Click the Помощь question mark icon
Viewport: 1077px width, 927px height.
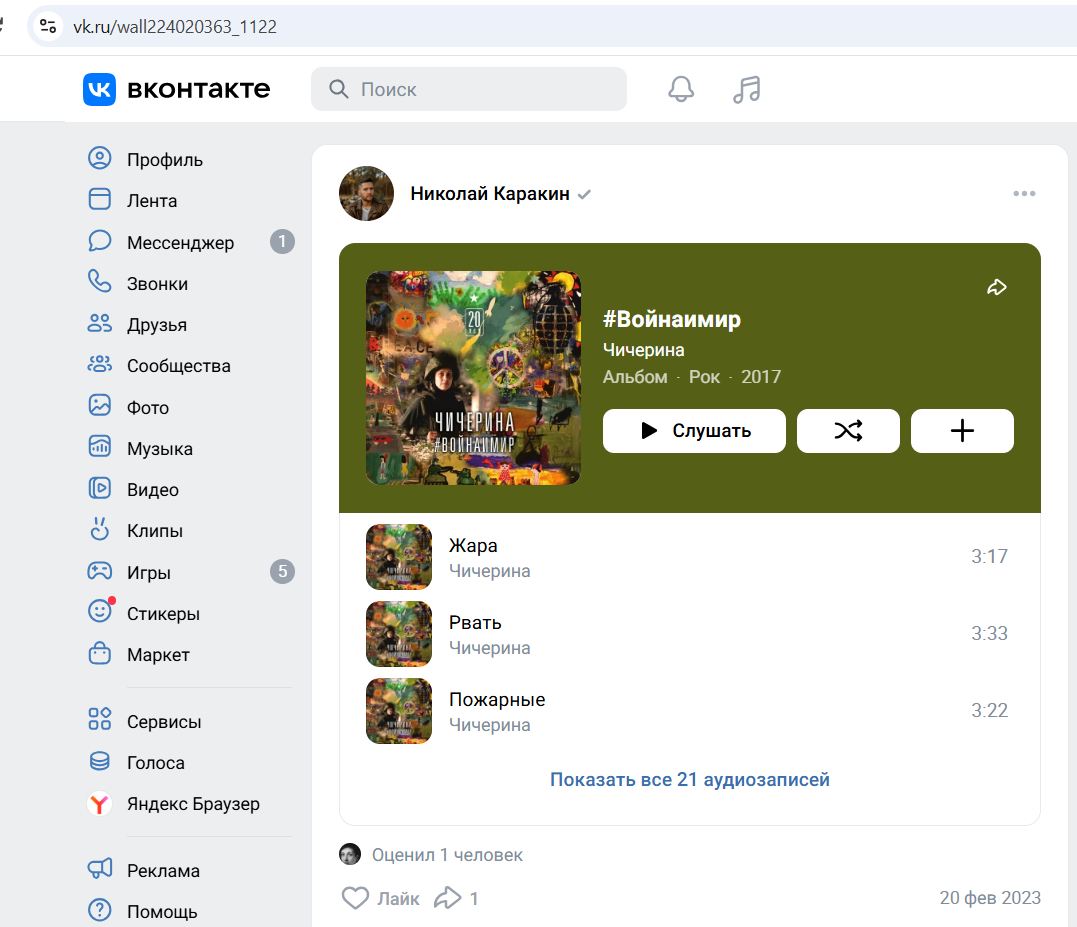click(100, 910)
